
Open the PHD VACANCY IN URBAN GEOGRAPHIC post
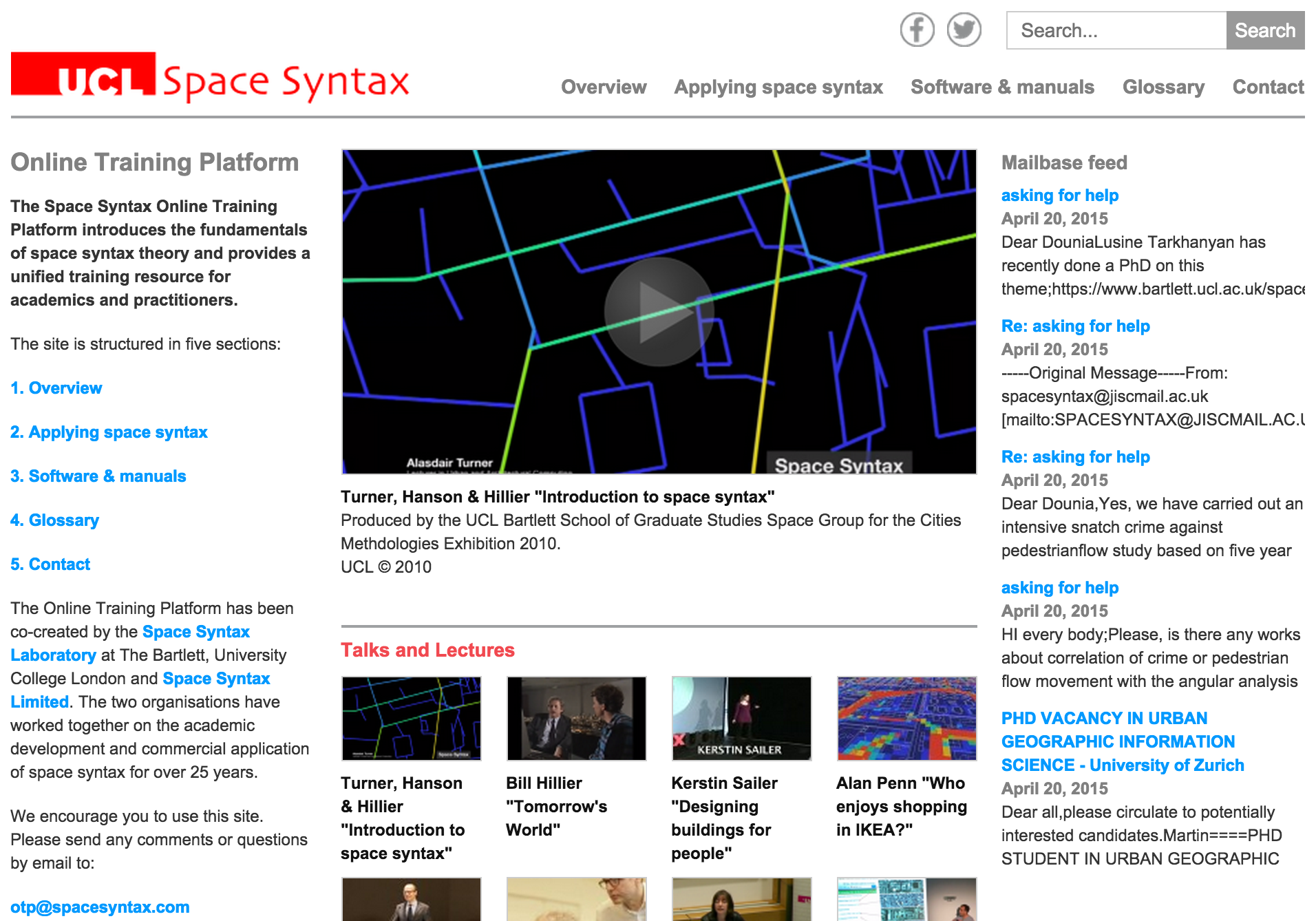click(1123, 742)
